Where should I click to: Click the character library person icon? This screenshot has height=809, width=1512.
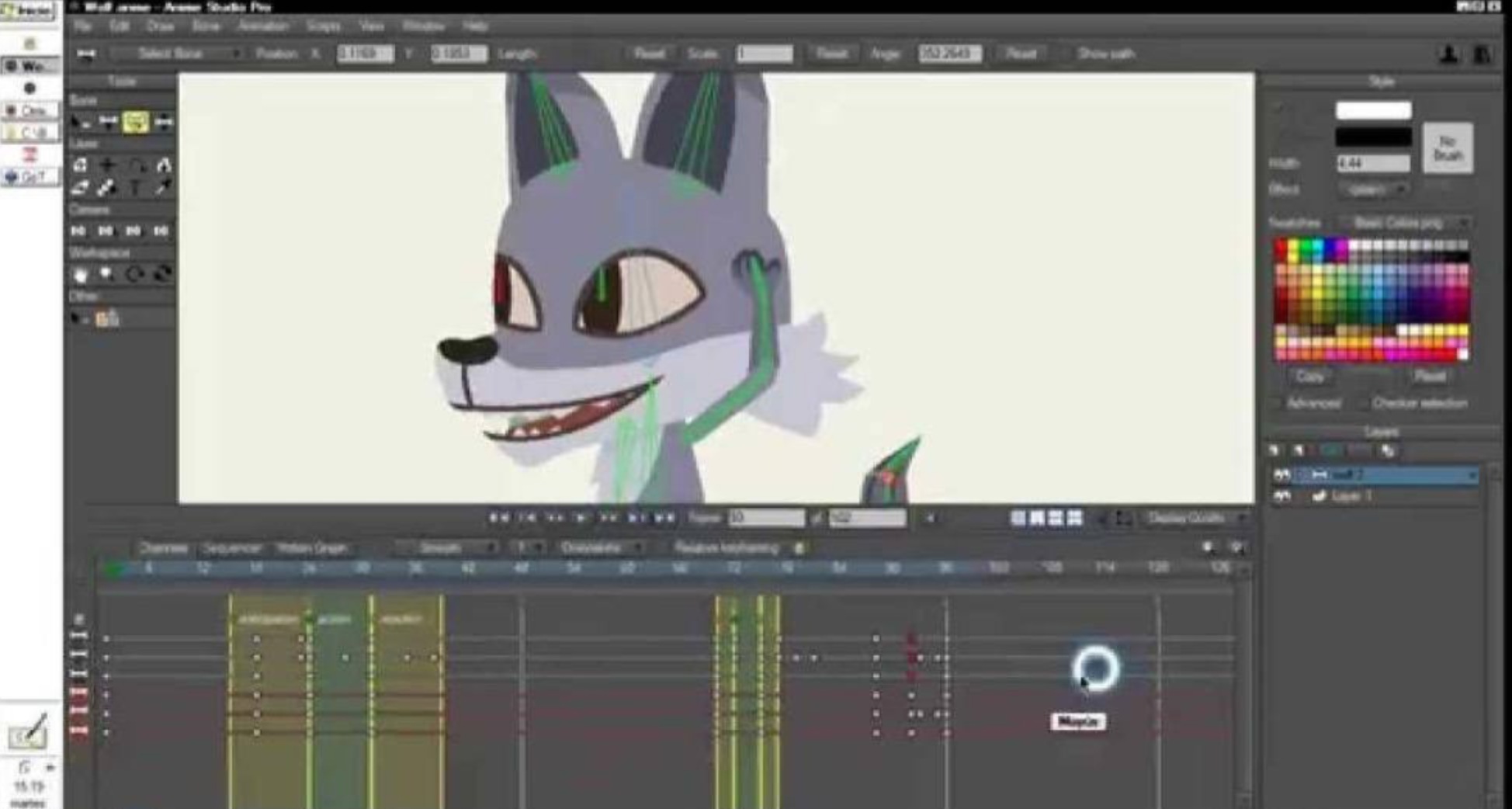[x=1448, y=54]
